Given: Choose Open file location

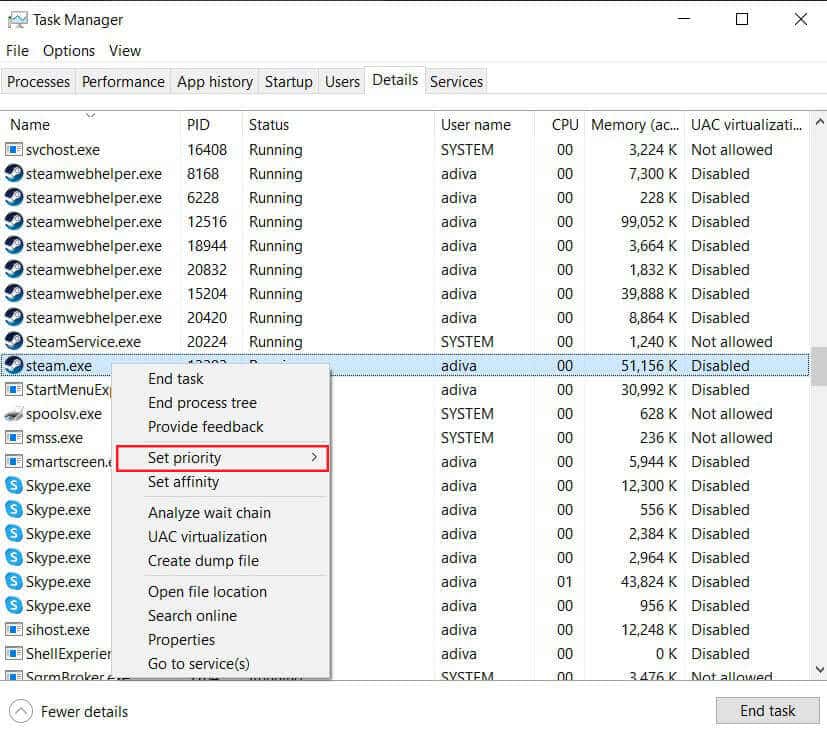Looking at the screenshot, I should (x=207, y=592).
